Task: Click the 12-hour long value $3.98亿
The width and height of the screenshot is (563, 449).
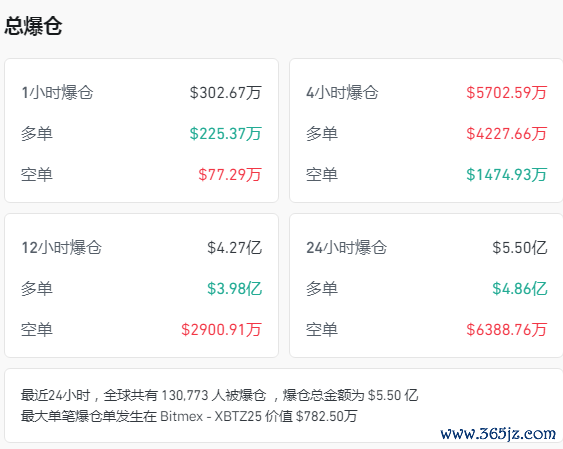Action: [x=234, y=289]
